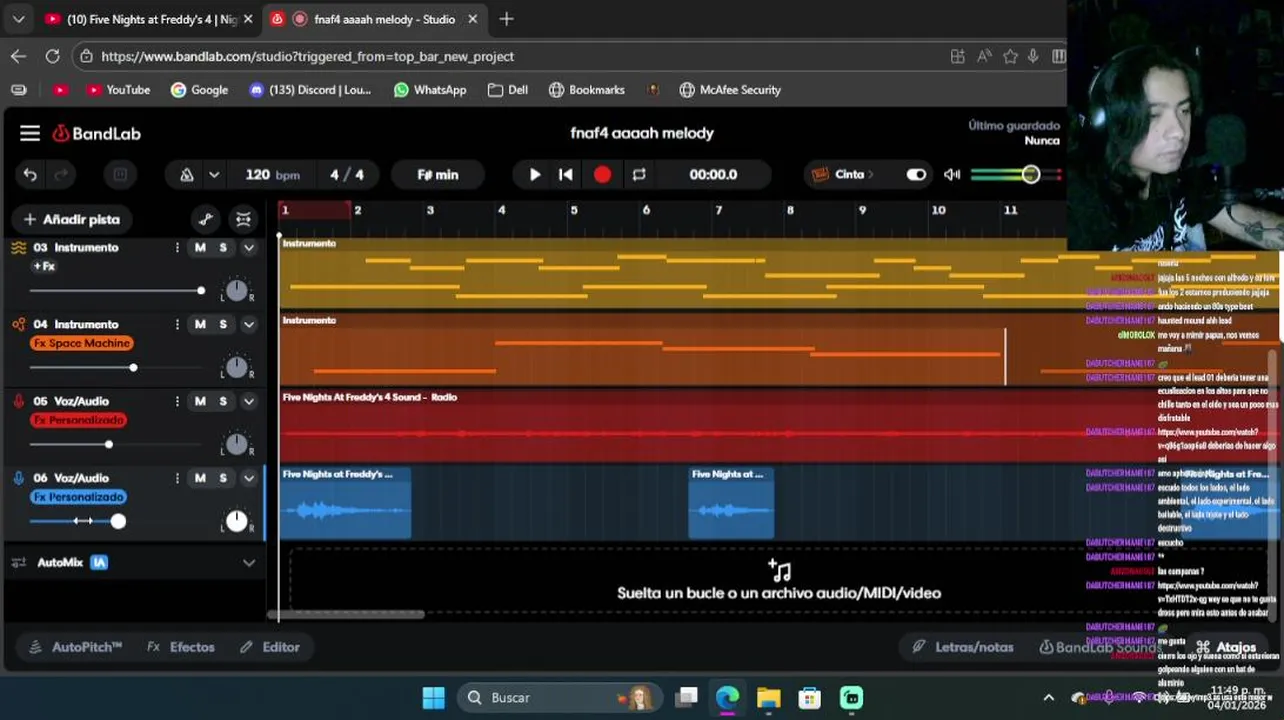Image resolution: width=1284 pixels, height=720 pixels.
Task: Mute track 05 Voz/Audio
Action: [200, 401]
